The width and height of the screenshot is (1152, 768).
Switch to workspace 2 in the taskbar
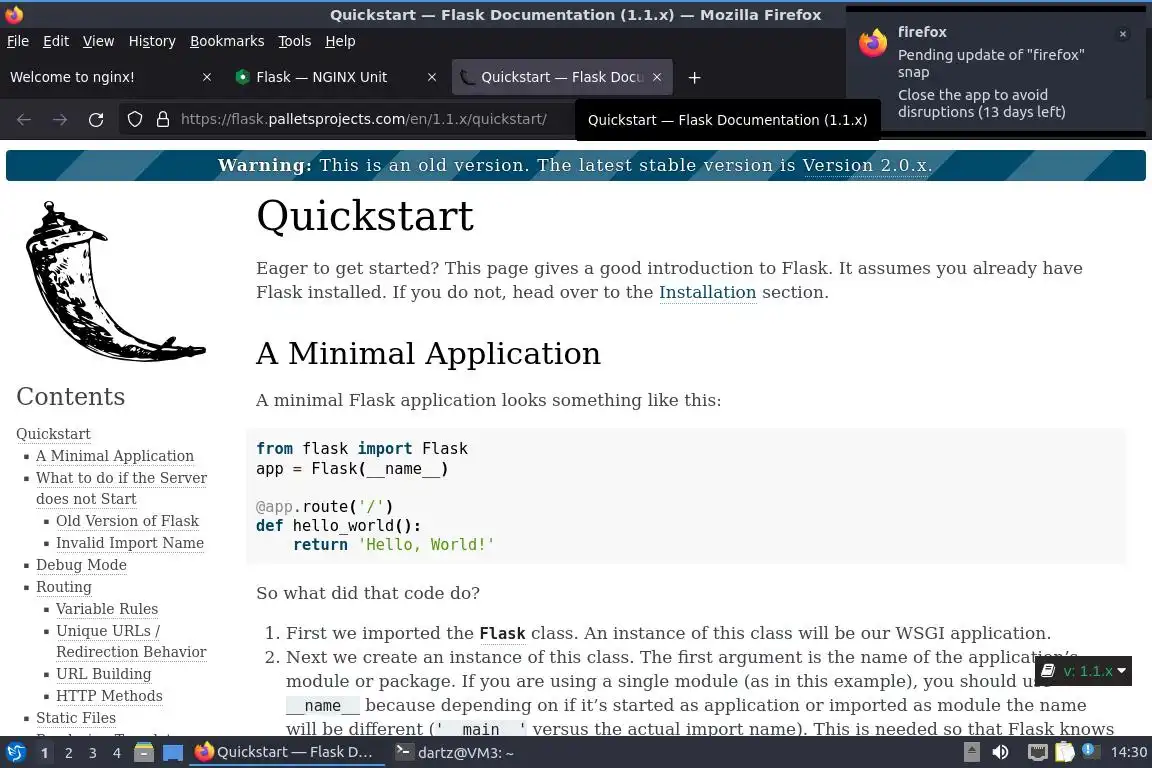(68, 753)
